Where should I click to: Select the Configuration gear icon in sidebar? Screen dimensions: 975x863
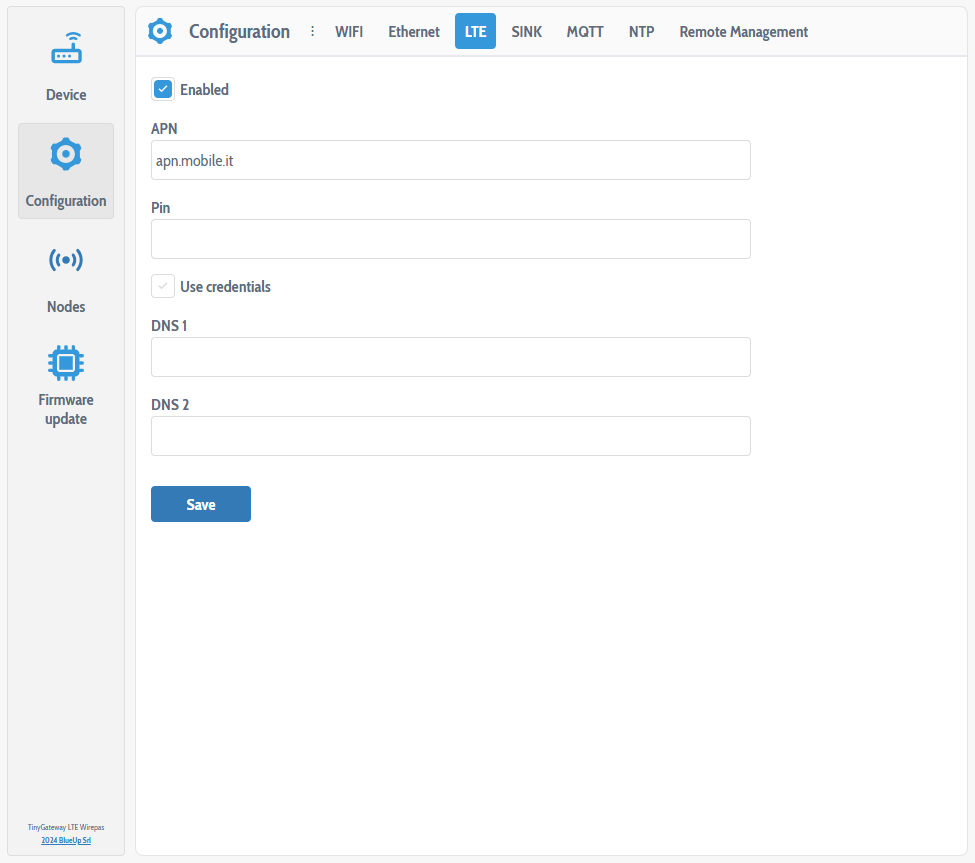(x=66, y=154)
